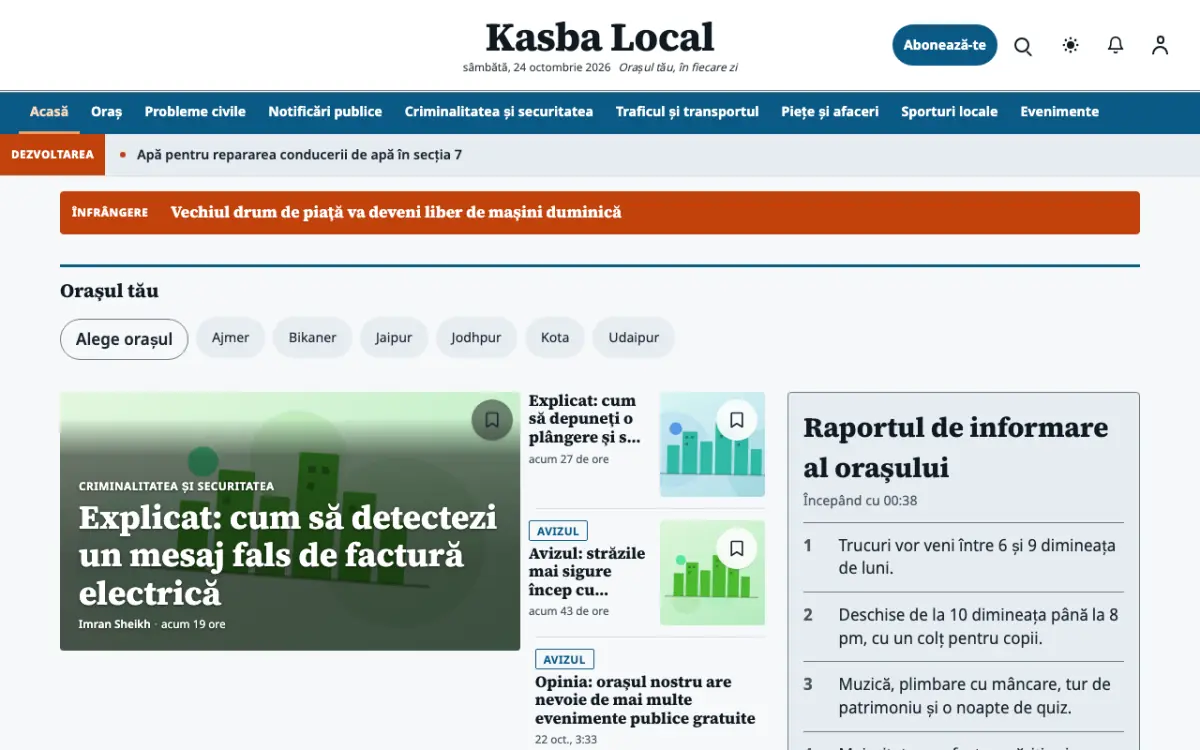Click the date 'sâmbătă, 24 octombrie 2026'
This screenshot has width=1200, height=750.
coord(537,68)
